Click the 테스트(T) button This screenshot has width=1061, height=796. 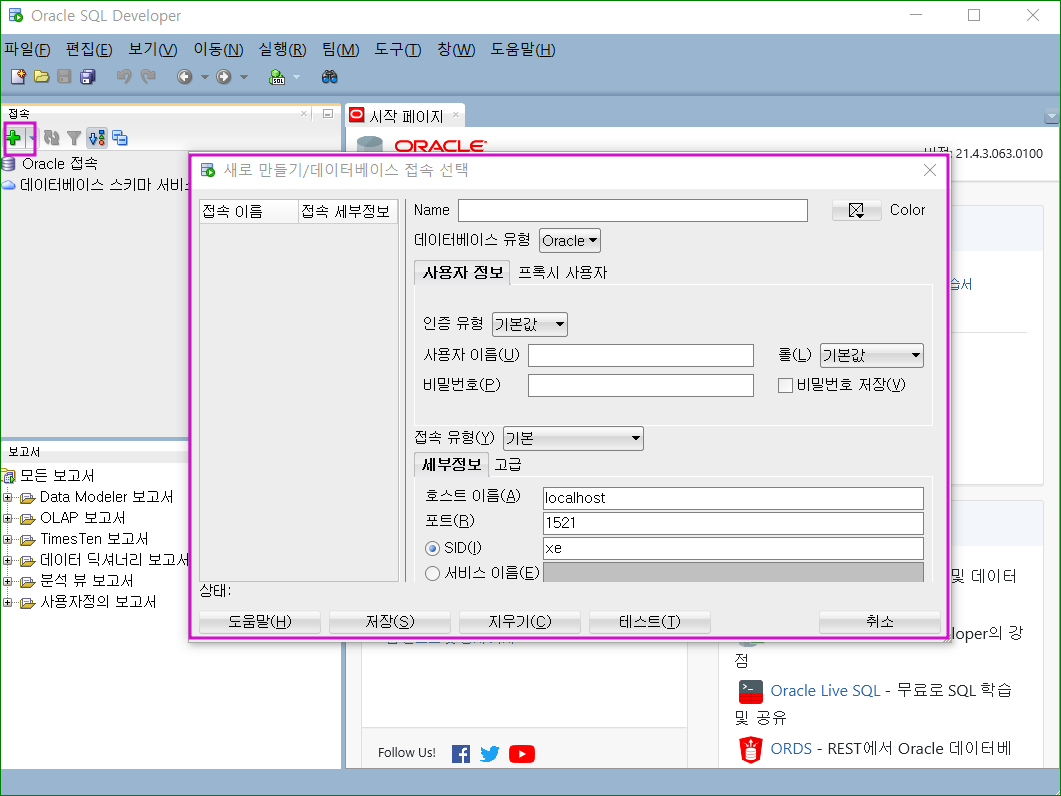tap(650, 621)
